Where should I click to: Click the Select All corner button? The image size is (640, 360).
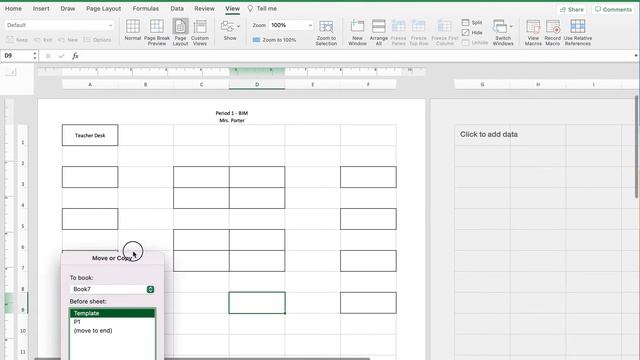pos(11,73)
